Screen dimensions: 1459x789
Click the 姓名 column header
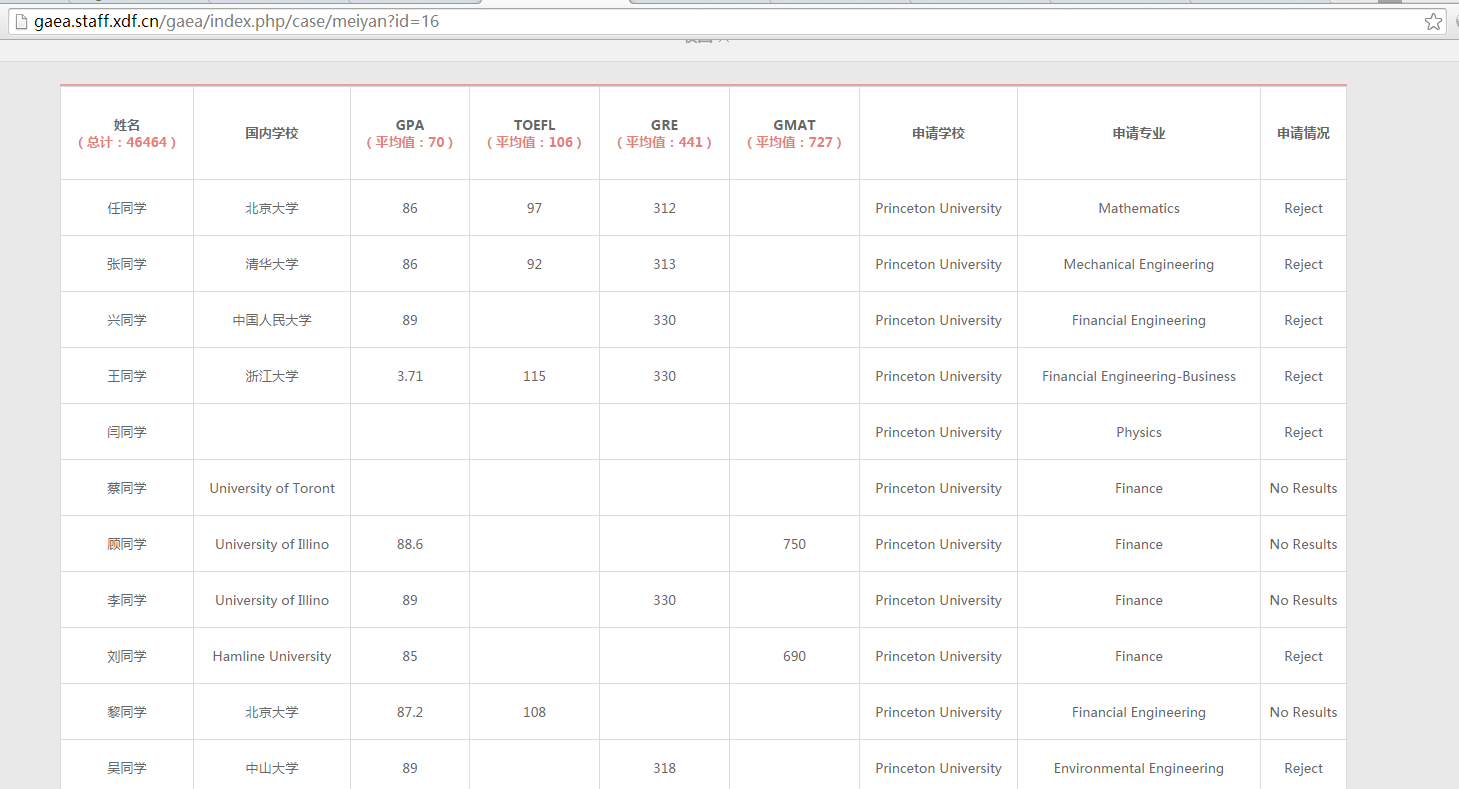tap(127, 133)
